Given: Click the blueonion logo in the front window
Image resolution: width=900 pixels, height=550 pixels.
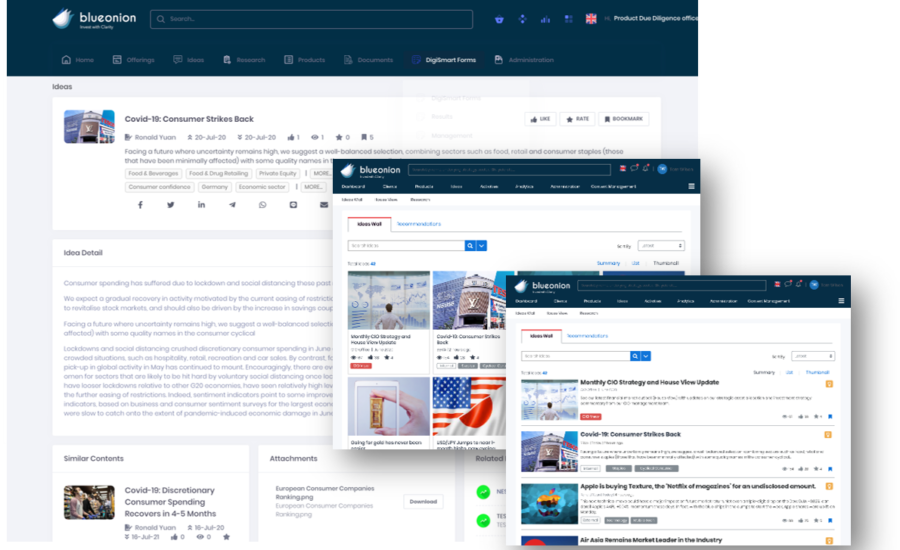Looking at the screenshot, I should click(543, 286).
